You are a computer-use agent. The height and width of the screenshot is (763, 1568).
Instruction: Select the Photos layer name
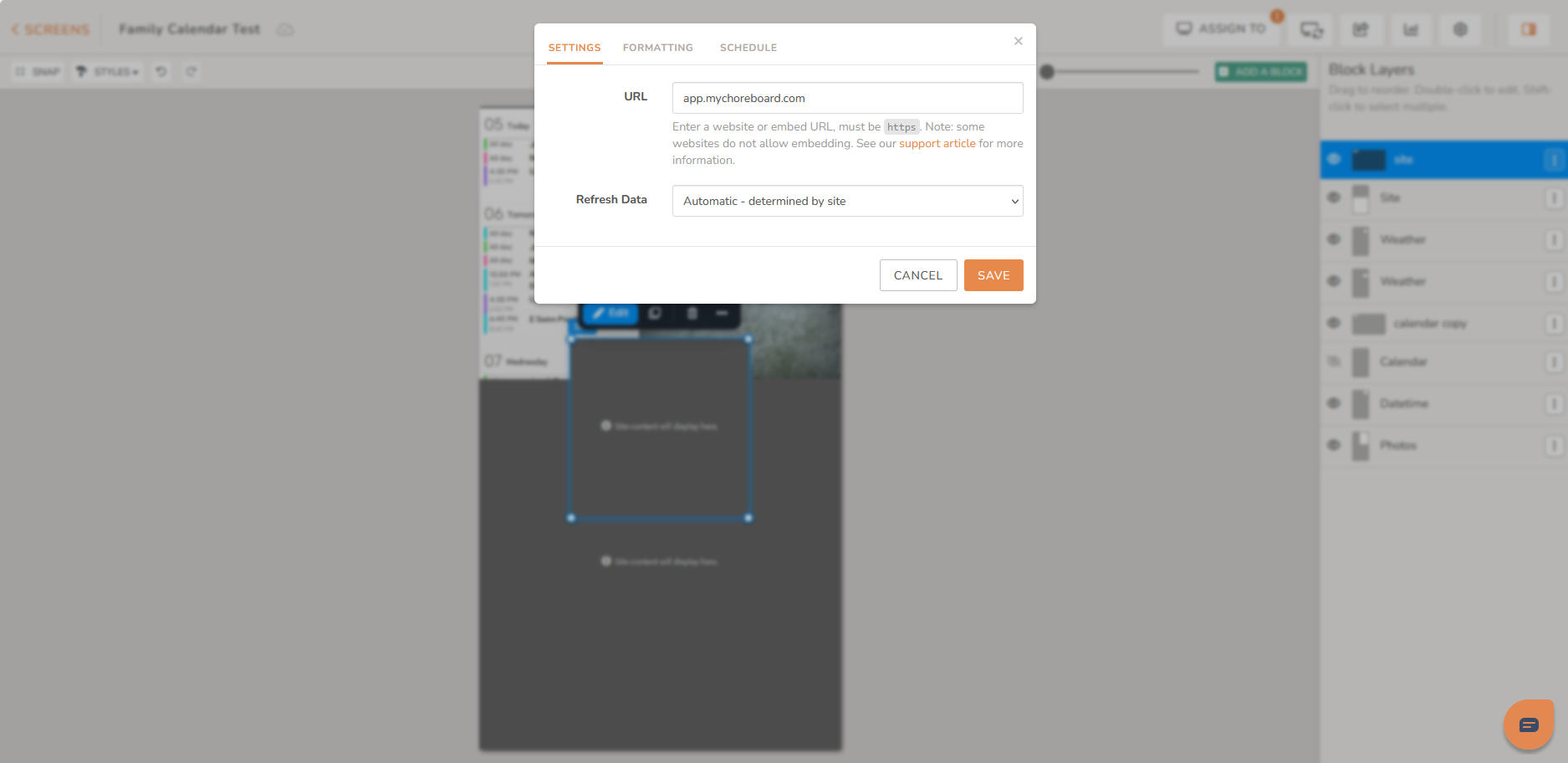coord(1398,446)
